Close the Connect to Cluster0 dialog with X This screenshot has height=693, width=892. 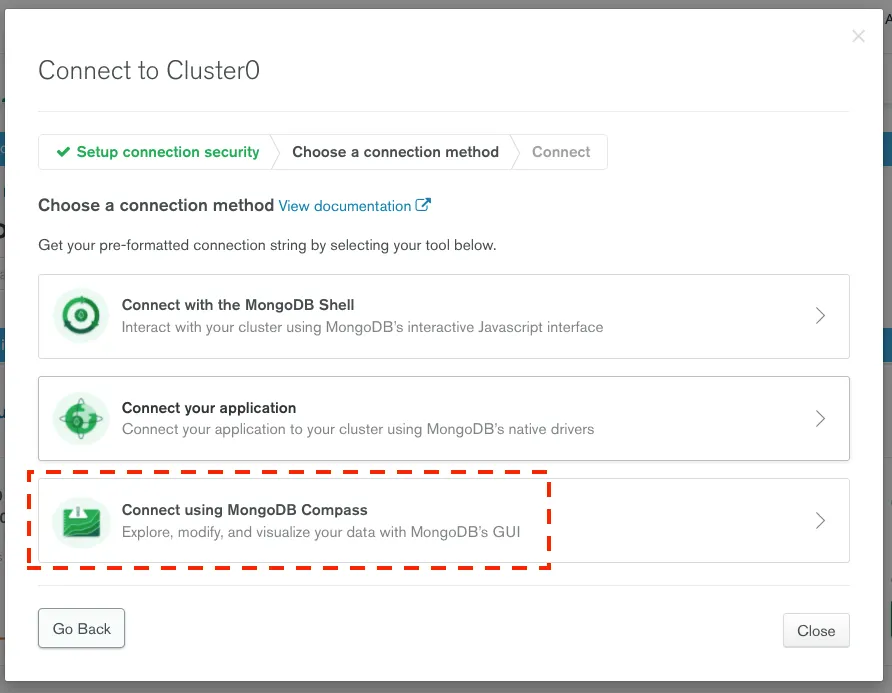click(x=858, y=36)
